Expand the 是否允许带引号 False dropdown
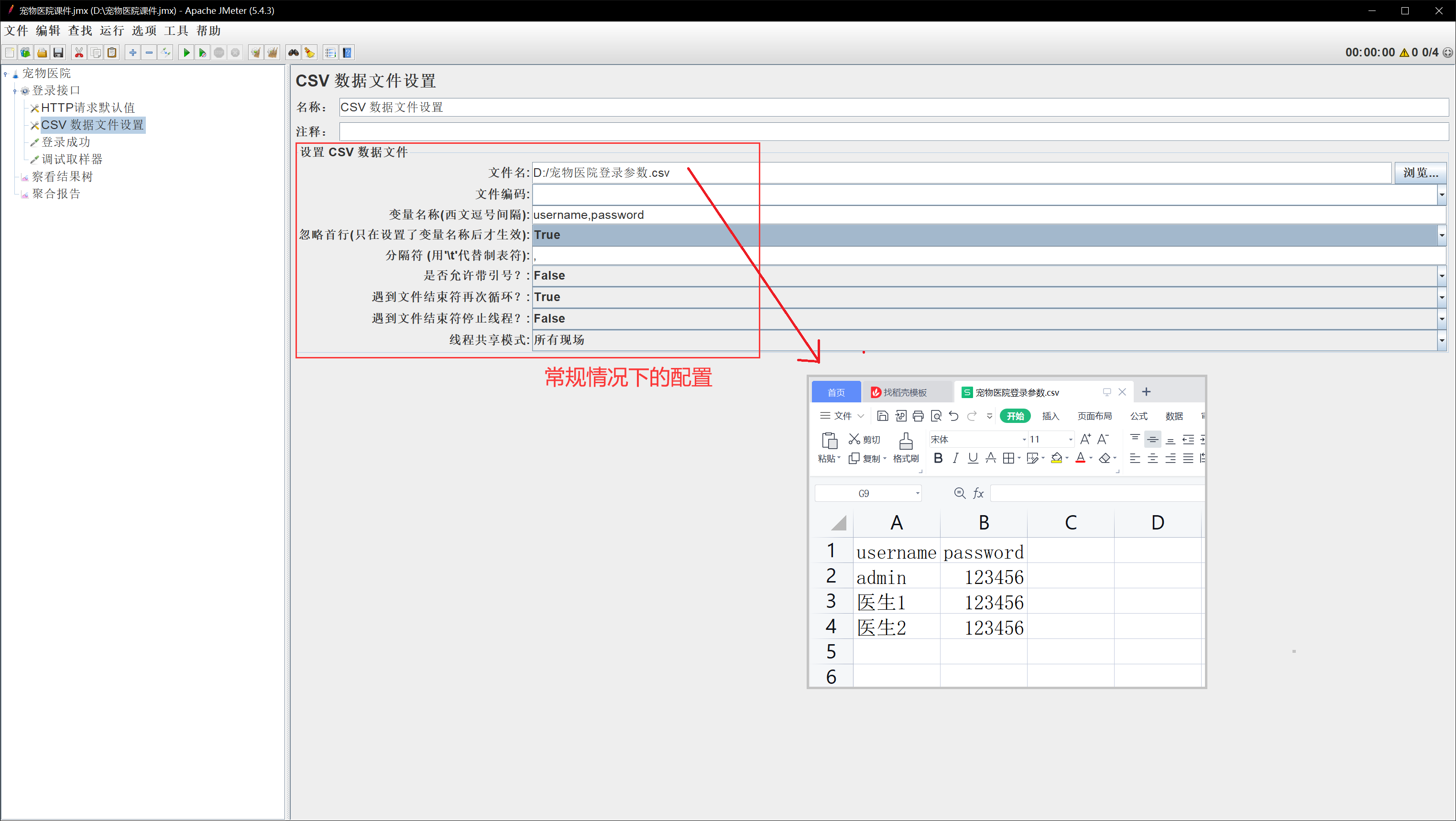Screen dimensions: 1456x821 tap(1441, 276)
